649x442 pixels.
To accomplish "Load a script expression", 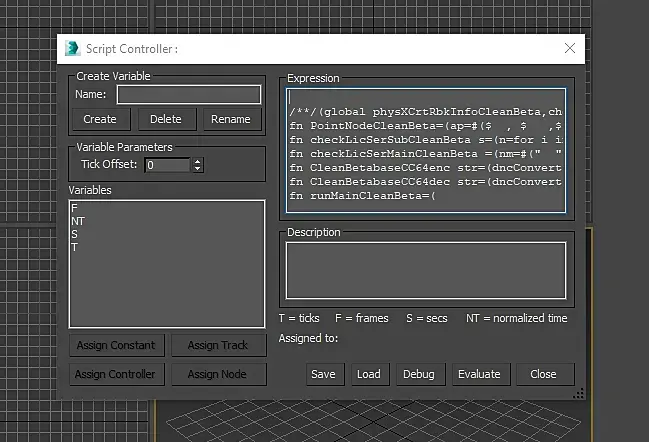I will coord(370,374).
